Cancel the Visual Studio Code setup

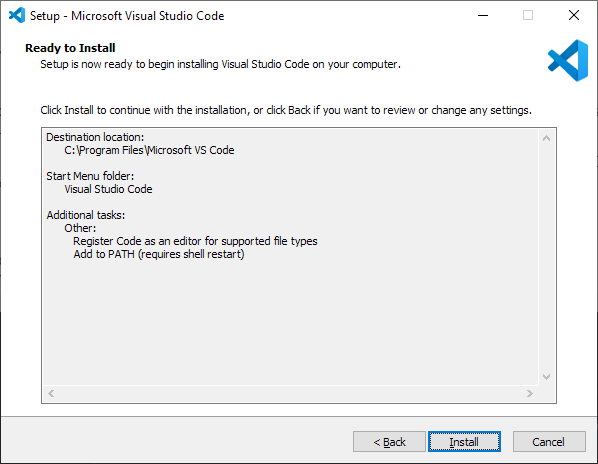coord(549,442)
